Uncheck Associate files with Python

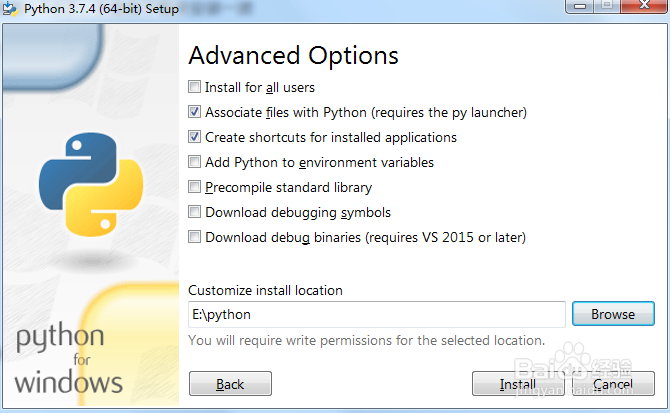click(195, 112)
